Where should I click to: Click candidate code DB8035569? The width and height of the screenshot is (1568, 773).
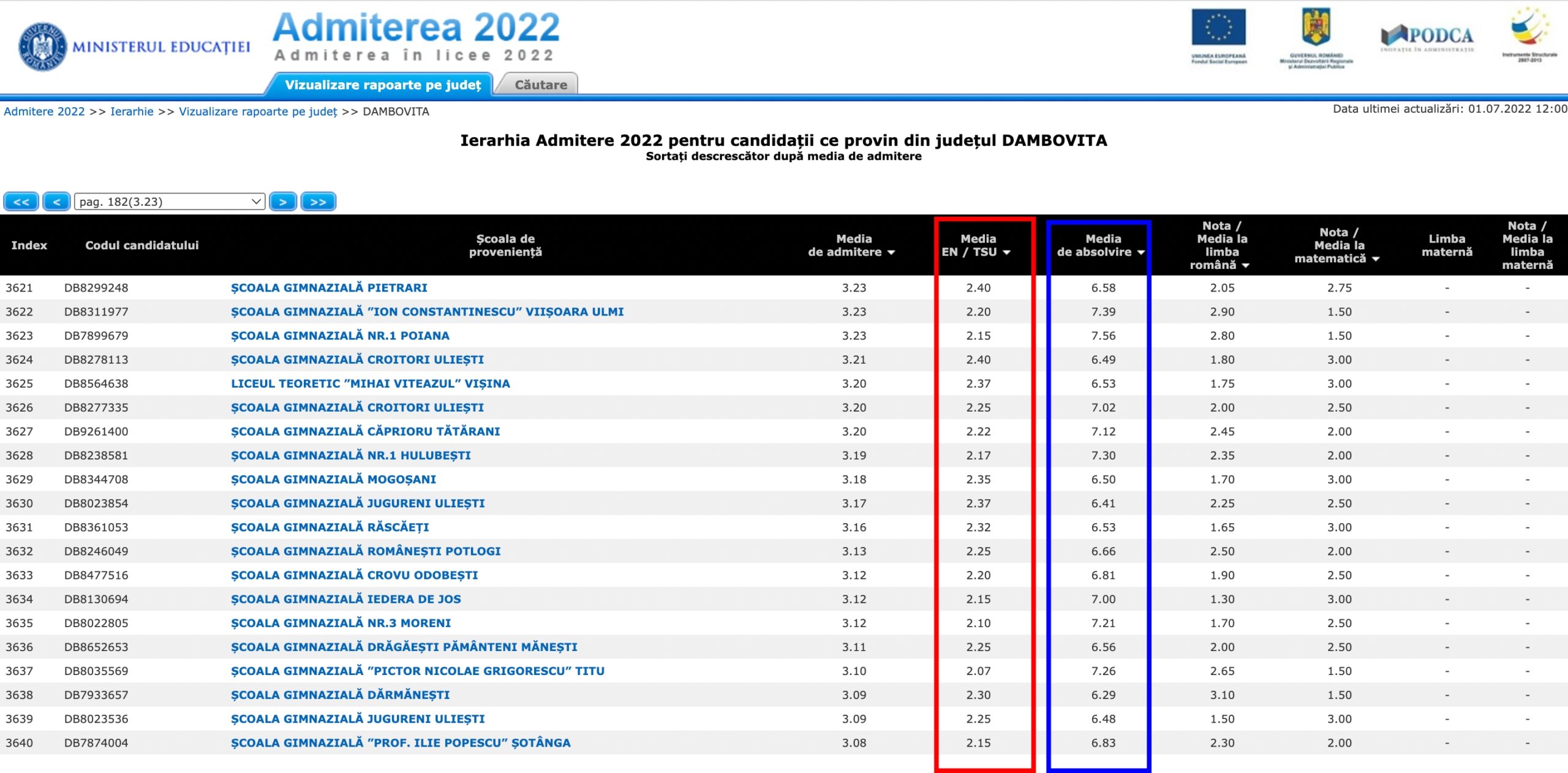pos(96,670)
